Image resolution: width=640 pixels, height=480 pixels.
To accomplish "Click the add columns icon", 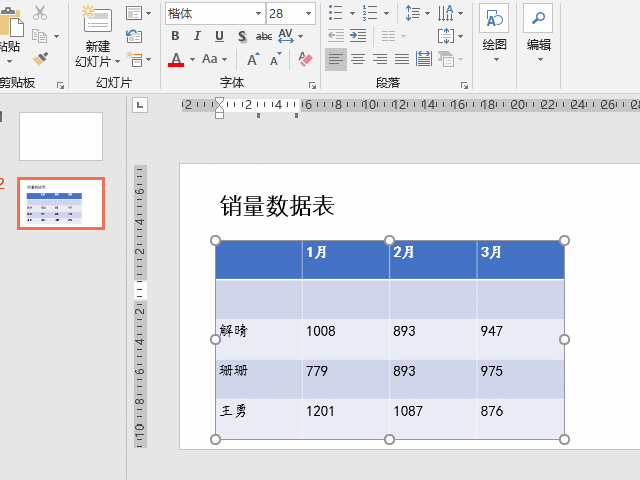I will [388, 36].
